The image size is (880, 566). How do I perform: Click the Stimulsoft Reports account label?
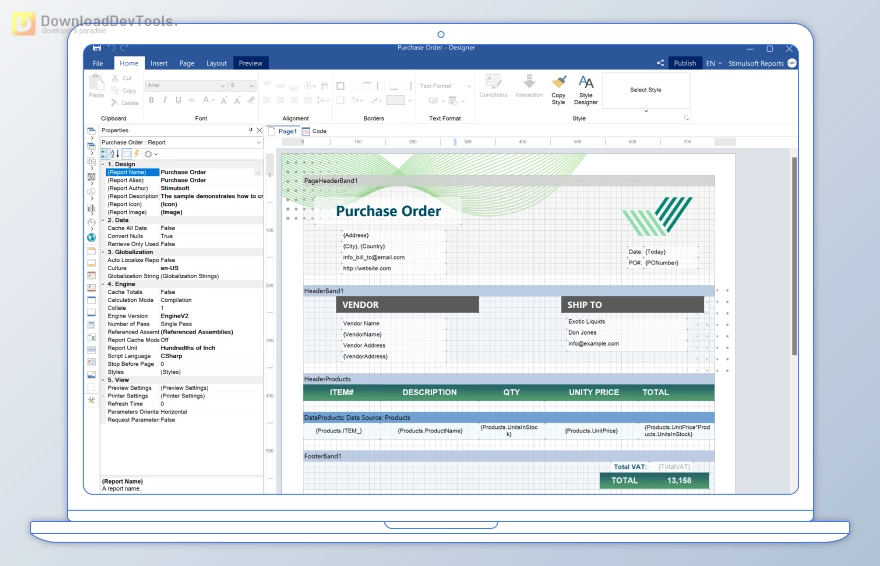click(756, 63)
